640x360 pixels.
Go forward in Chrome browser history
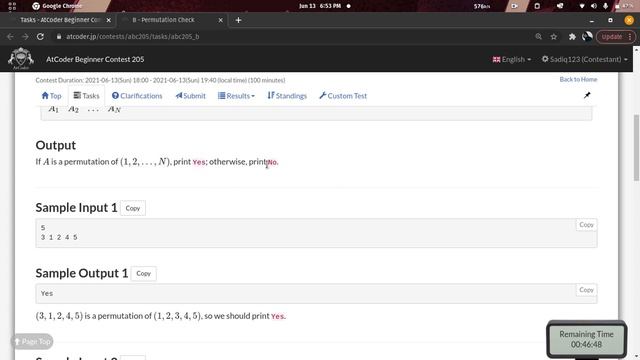coord(25,37)
